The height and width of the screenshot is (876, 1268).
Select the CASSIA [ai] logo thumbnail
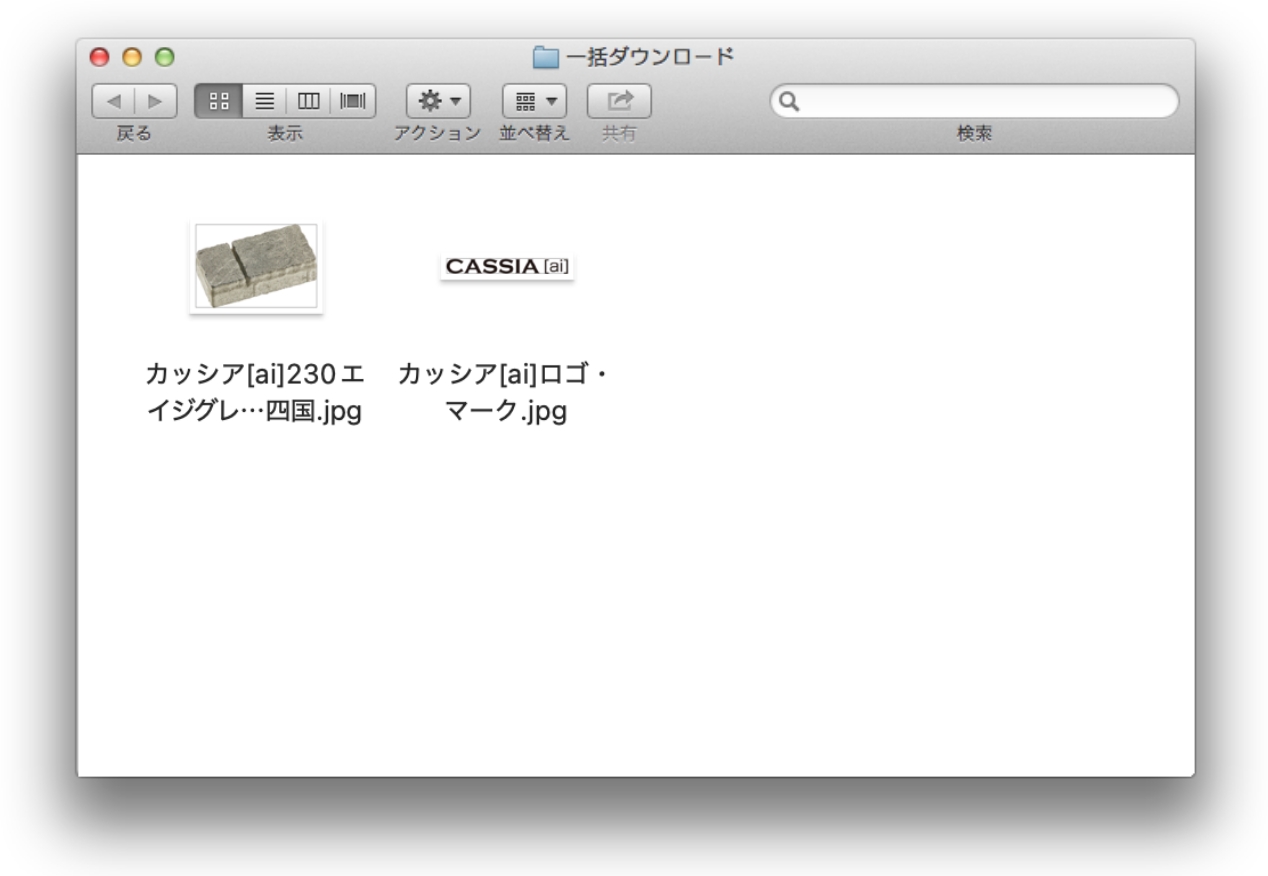tap(507, 267)
